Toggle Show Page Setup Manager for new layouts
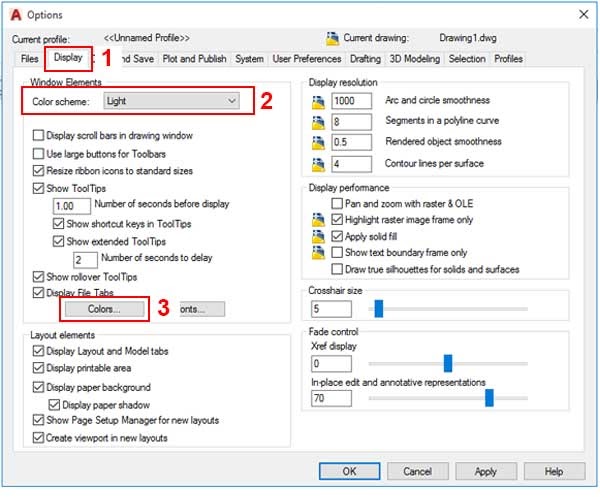 click(38, 420)
